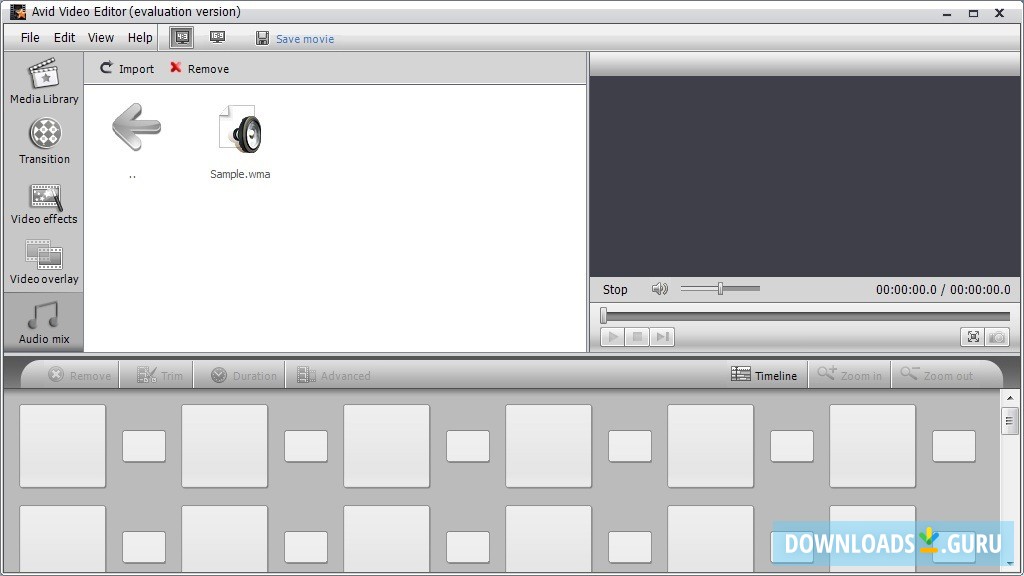The width and height of the screenshot is (1024, 576).
Task: Close the Avid Video Editor window
Action: 999,13
